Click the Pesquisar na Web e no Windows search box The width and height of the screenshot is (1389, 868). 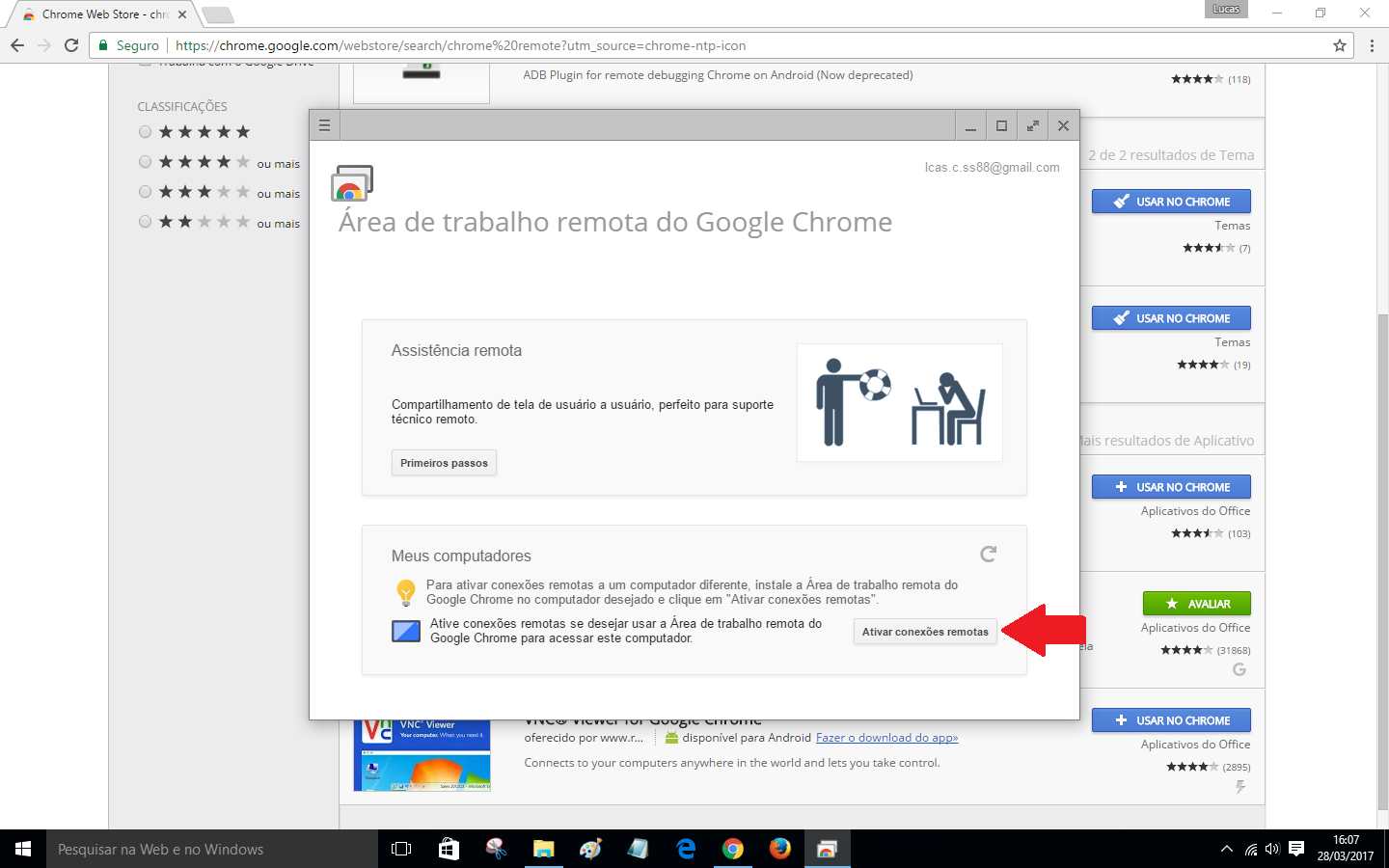point(212,849)
